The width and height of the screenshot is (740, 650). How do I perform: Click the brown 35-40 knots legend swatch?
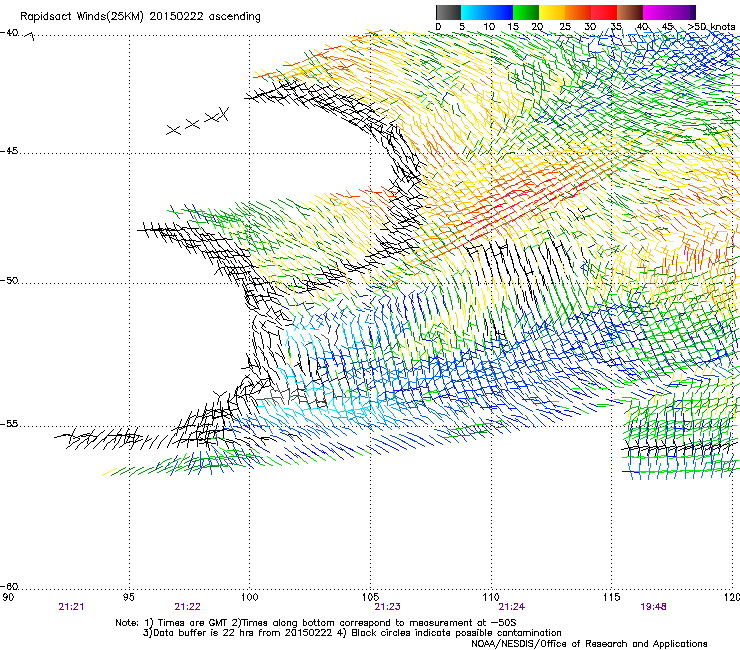630,12
